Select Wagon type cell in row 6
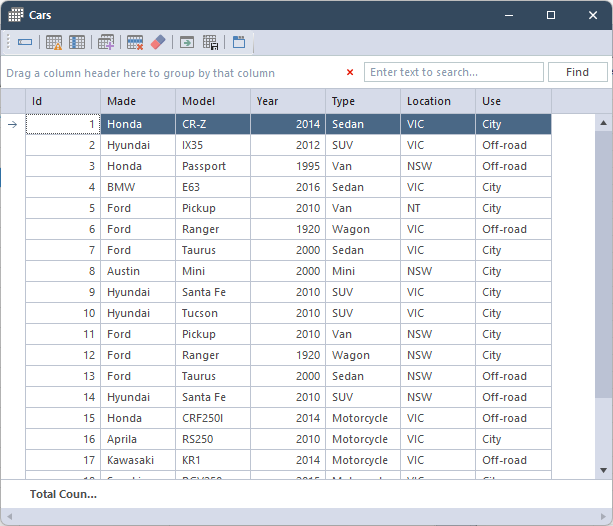This screenshot has height=526, width=613. [363, 229]
